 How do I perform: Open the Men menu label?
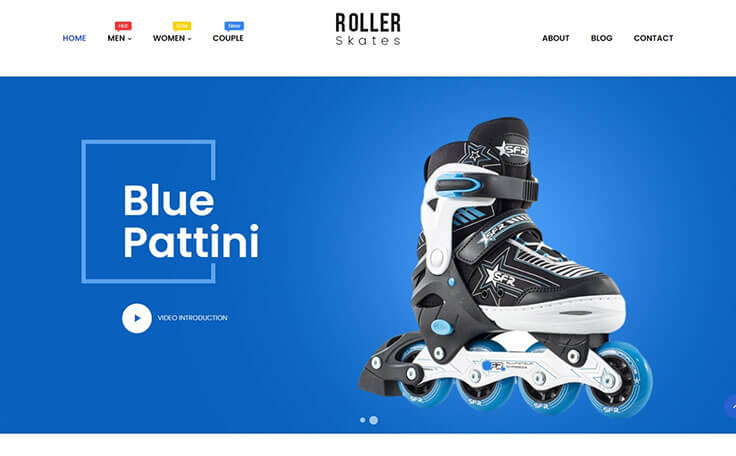point(116,38)
